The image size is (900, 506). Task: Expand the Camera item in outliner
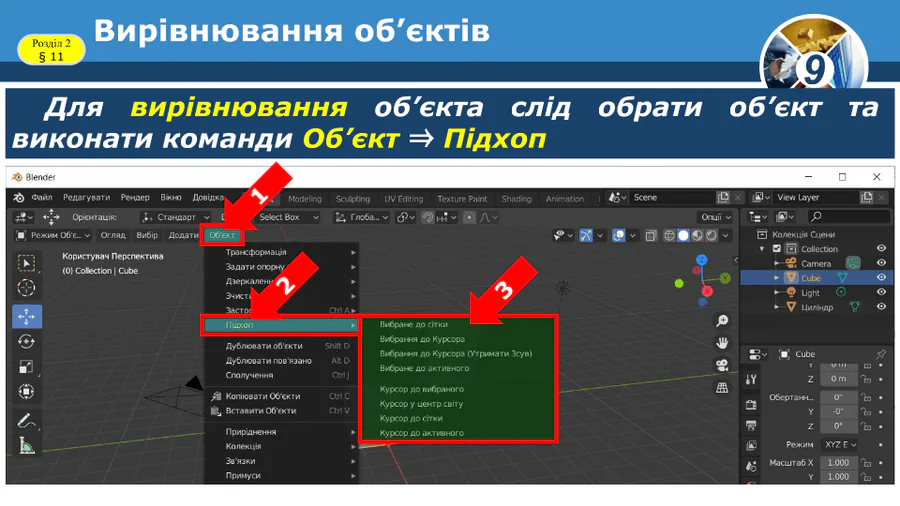click(778, 264)
